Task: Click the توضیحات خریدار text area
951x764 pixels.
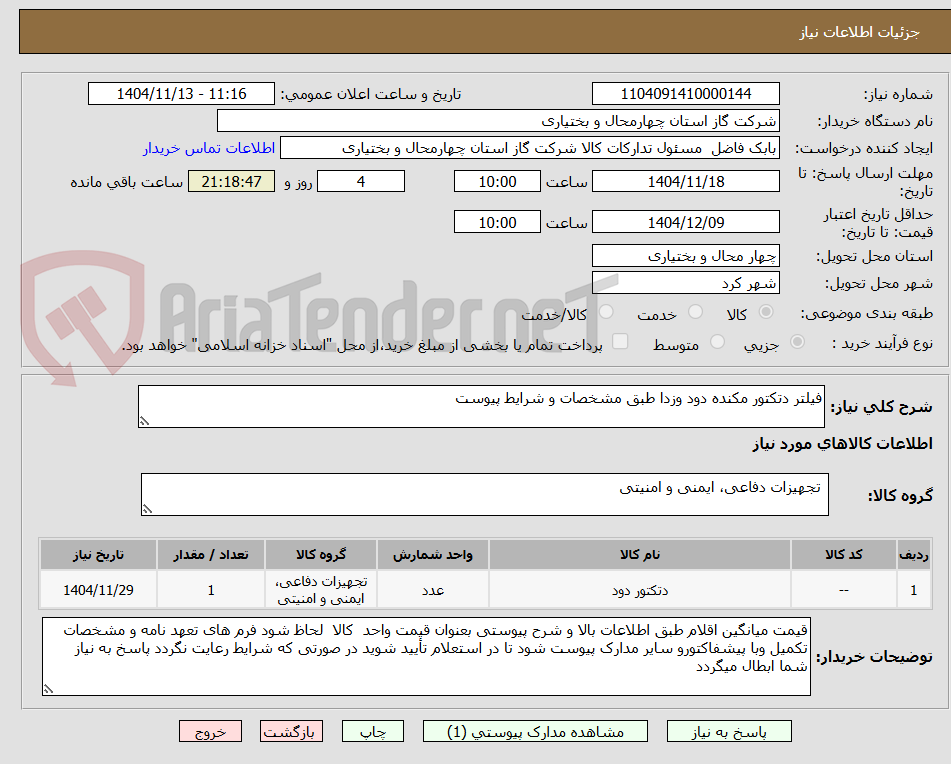Action: coord(426,657)
